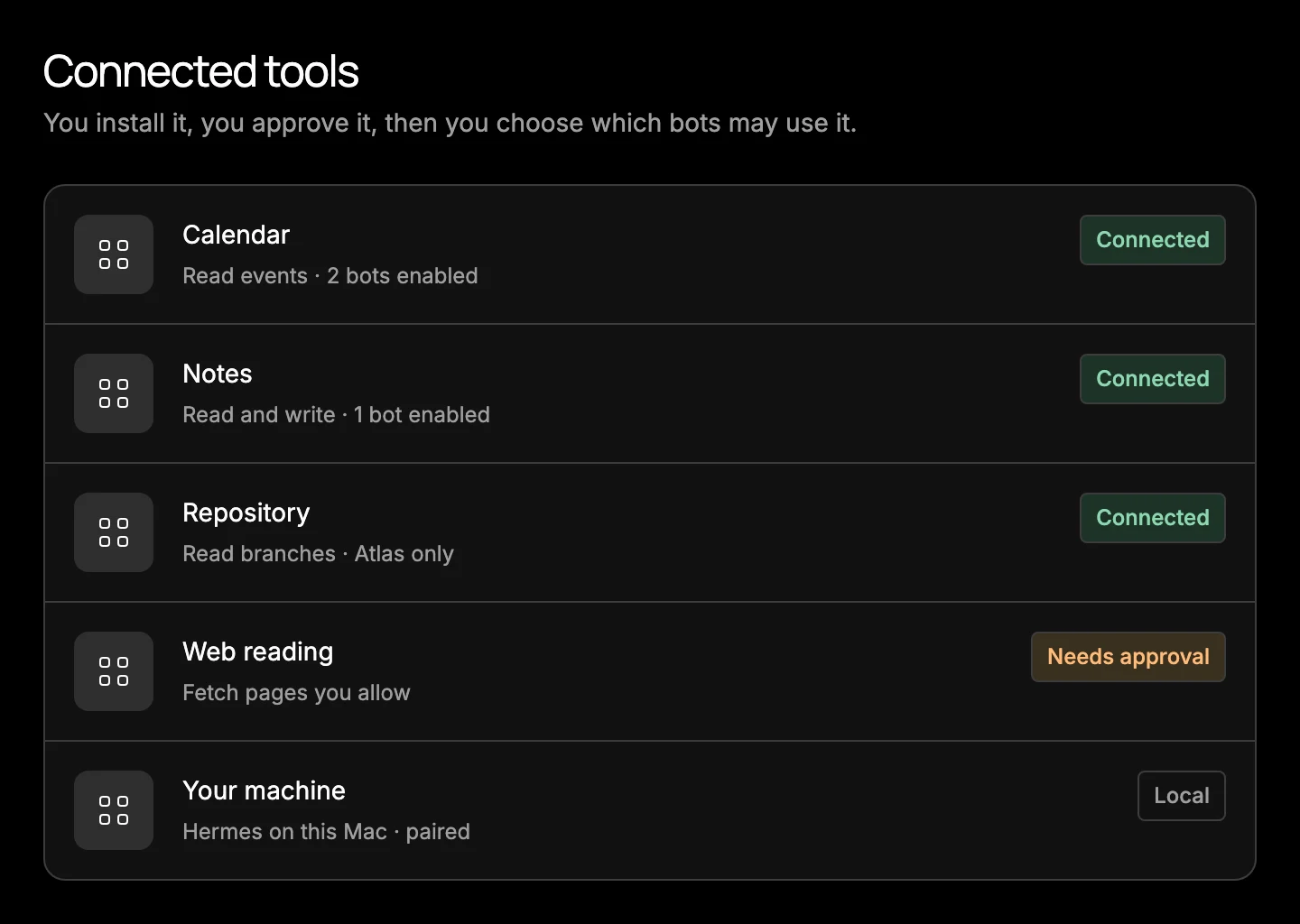Select the Your machine title

click(x=265, y=790)
